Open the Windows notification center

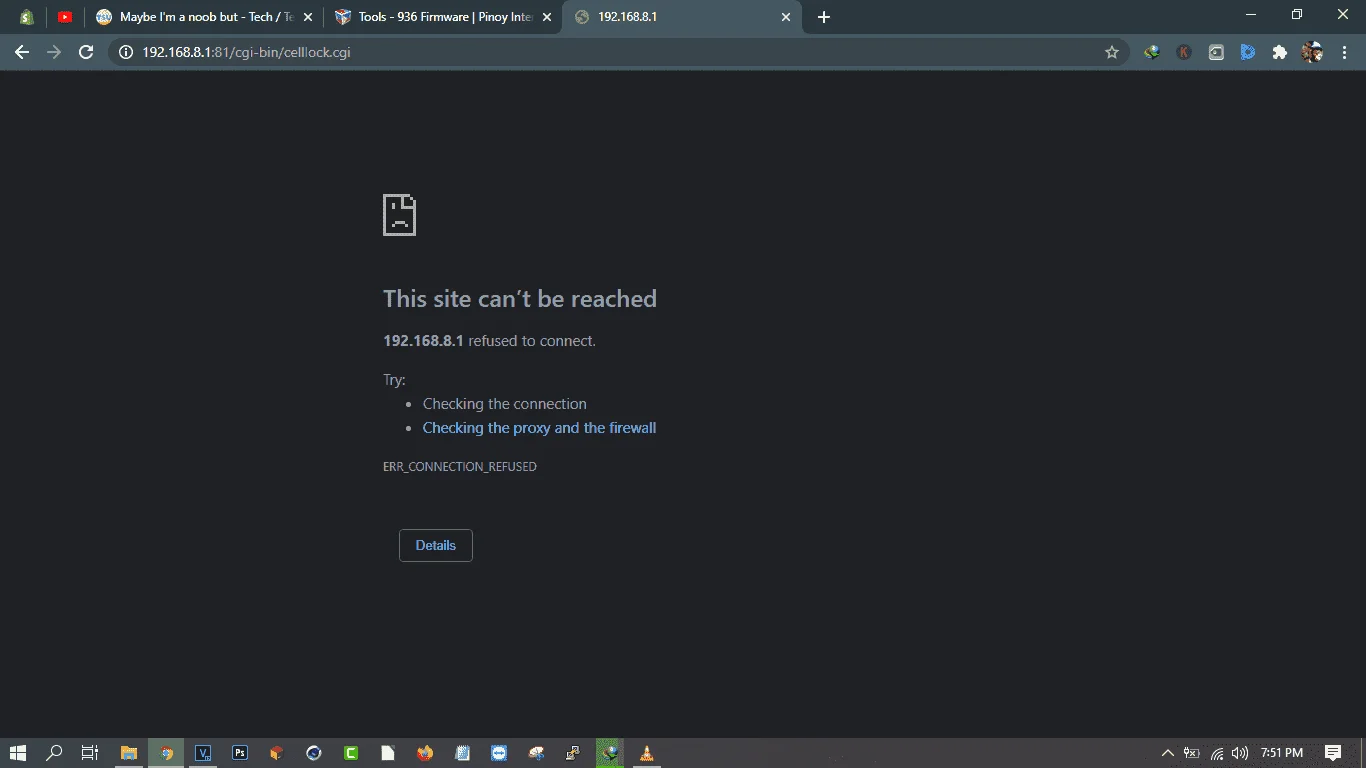[1332, 753]
